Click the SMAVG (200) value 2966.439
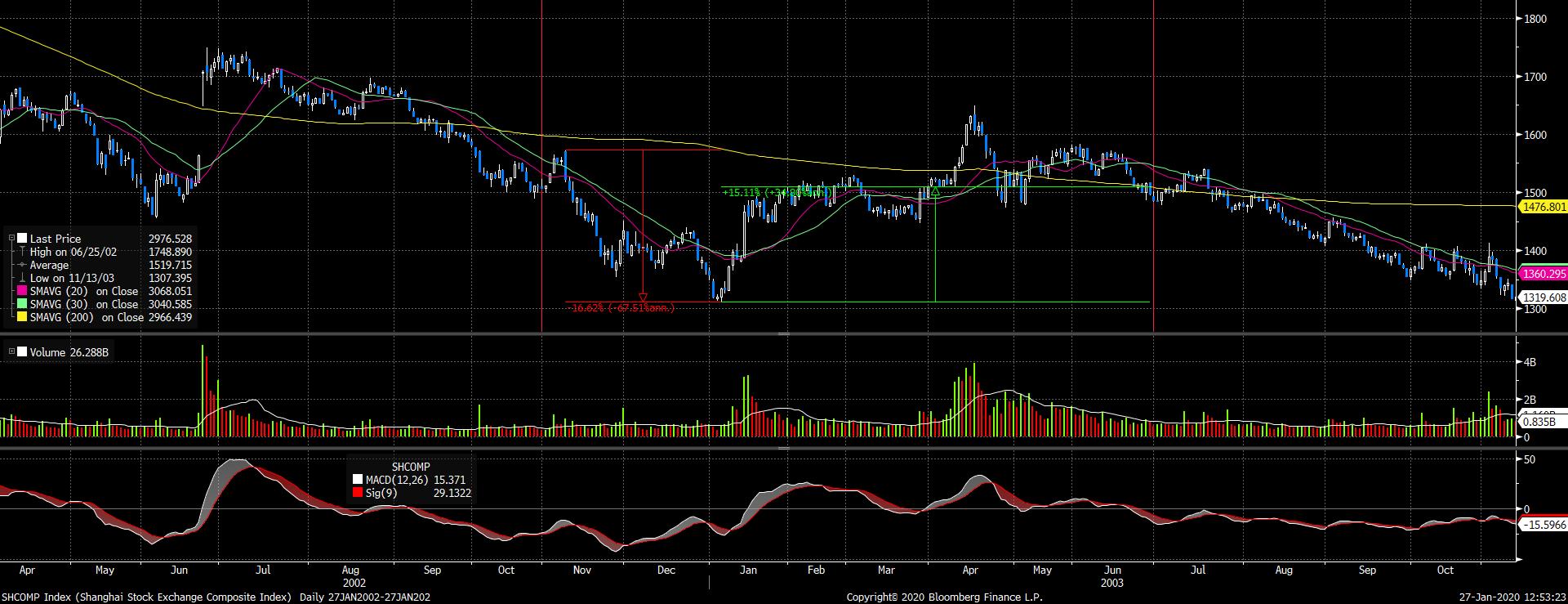This screenshot has width=1568, height=604. (170, 317)
